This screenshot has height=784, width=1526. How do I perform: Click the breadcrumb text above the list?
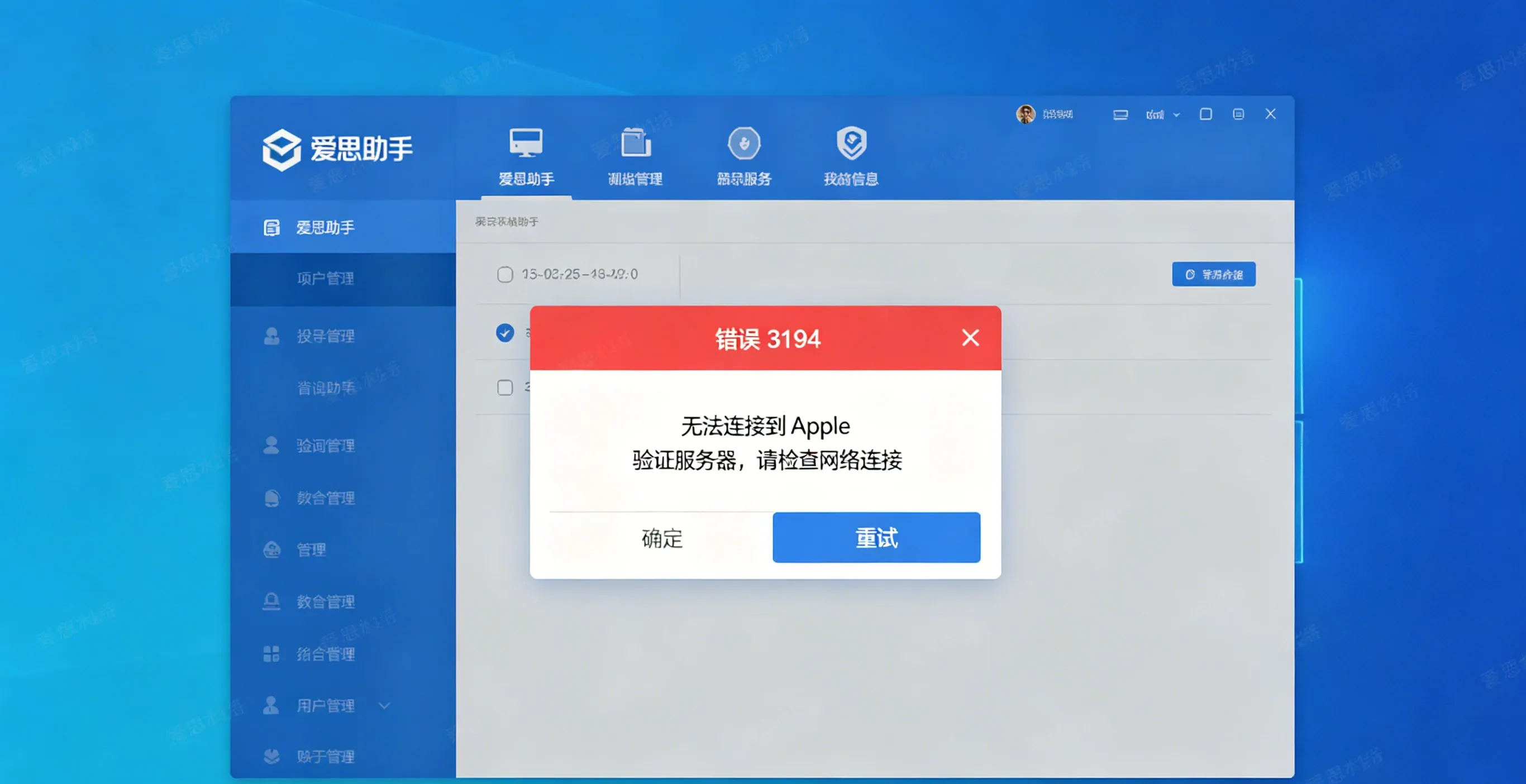(x=507, y=222)
